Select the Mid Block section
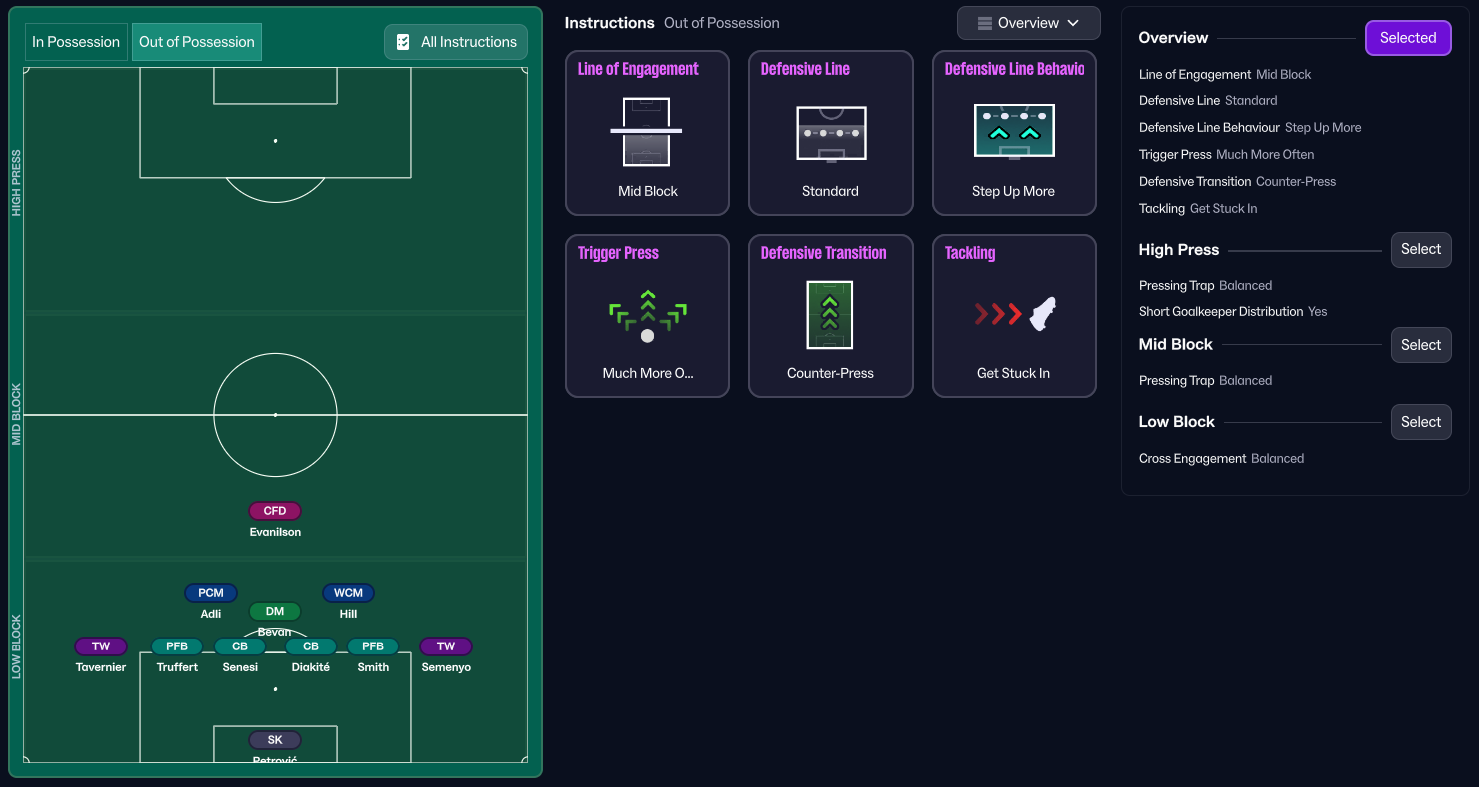The width and height of the screenshot is (1479, 787). pyautogui.click(x=1420, y=345)
